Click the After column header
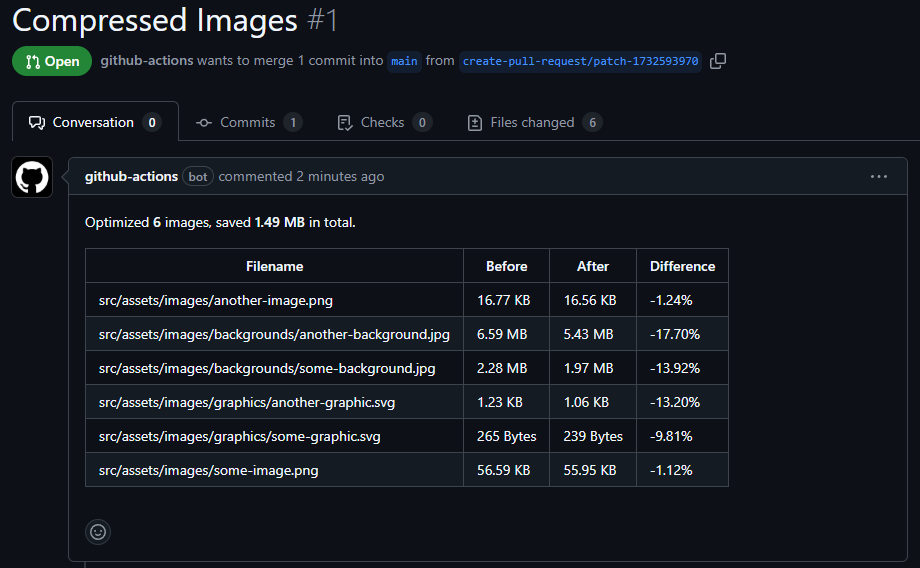920x568 pixels. pos(593,266)
